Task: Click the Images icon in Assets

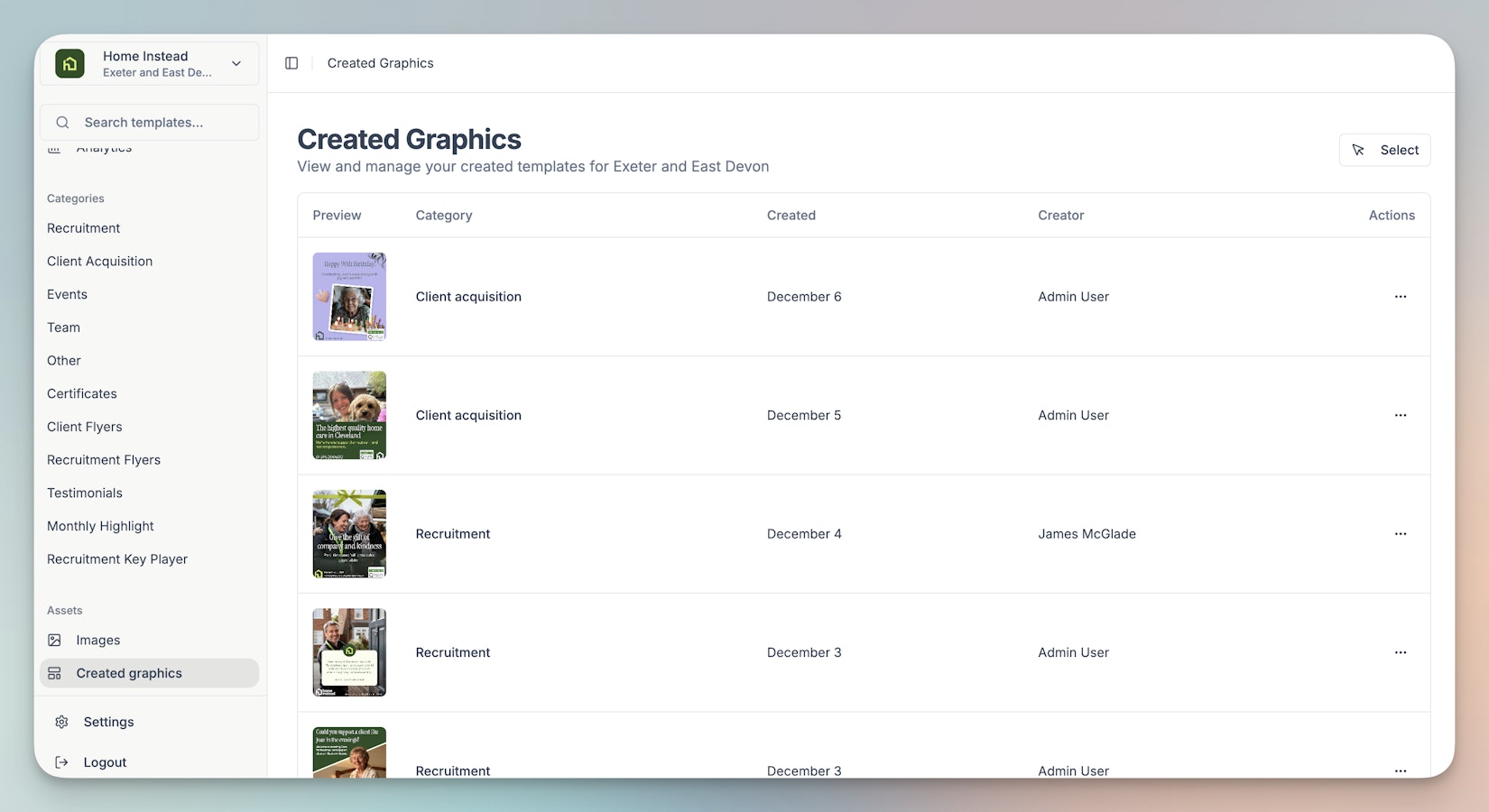Action: point(55,640)
